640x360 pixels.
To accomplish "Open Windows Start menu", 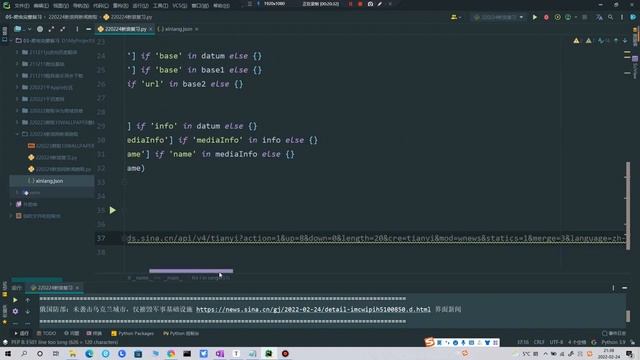I will (8, 353).
